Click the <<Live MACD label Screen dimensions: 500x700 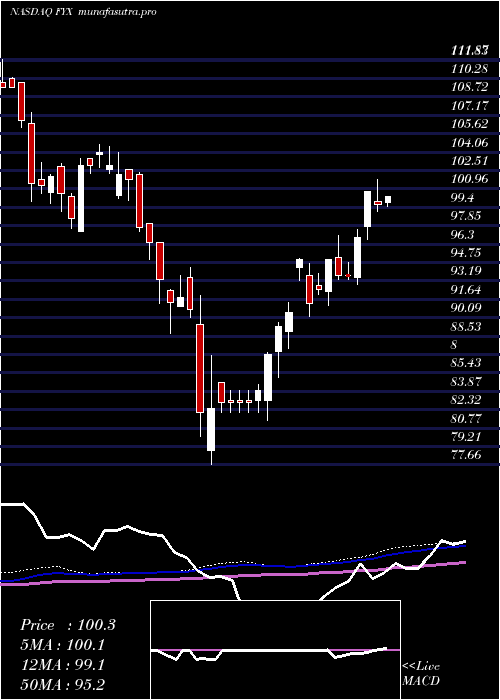[x=421, y=674]
